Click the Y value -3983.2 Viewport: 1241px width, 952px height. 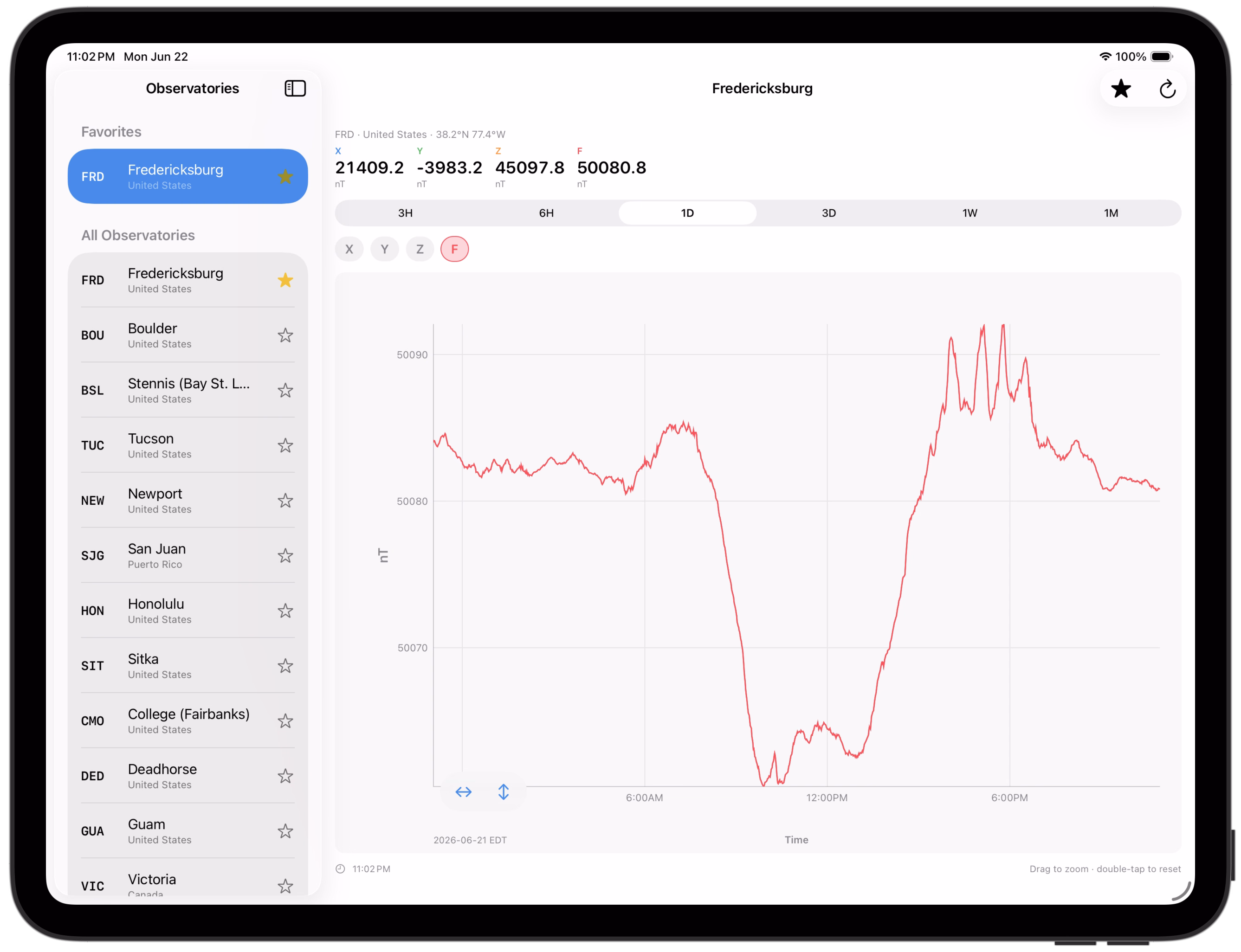(450, 168)
